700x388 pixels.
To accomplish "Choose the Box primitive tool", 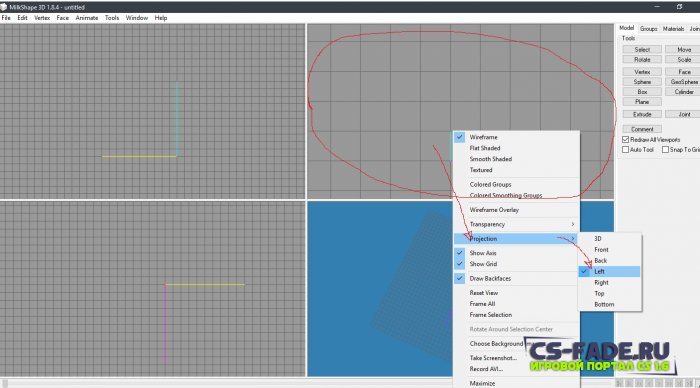I will pyautogui.click(x=642, y=92).
